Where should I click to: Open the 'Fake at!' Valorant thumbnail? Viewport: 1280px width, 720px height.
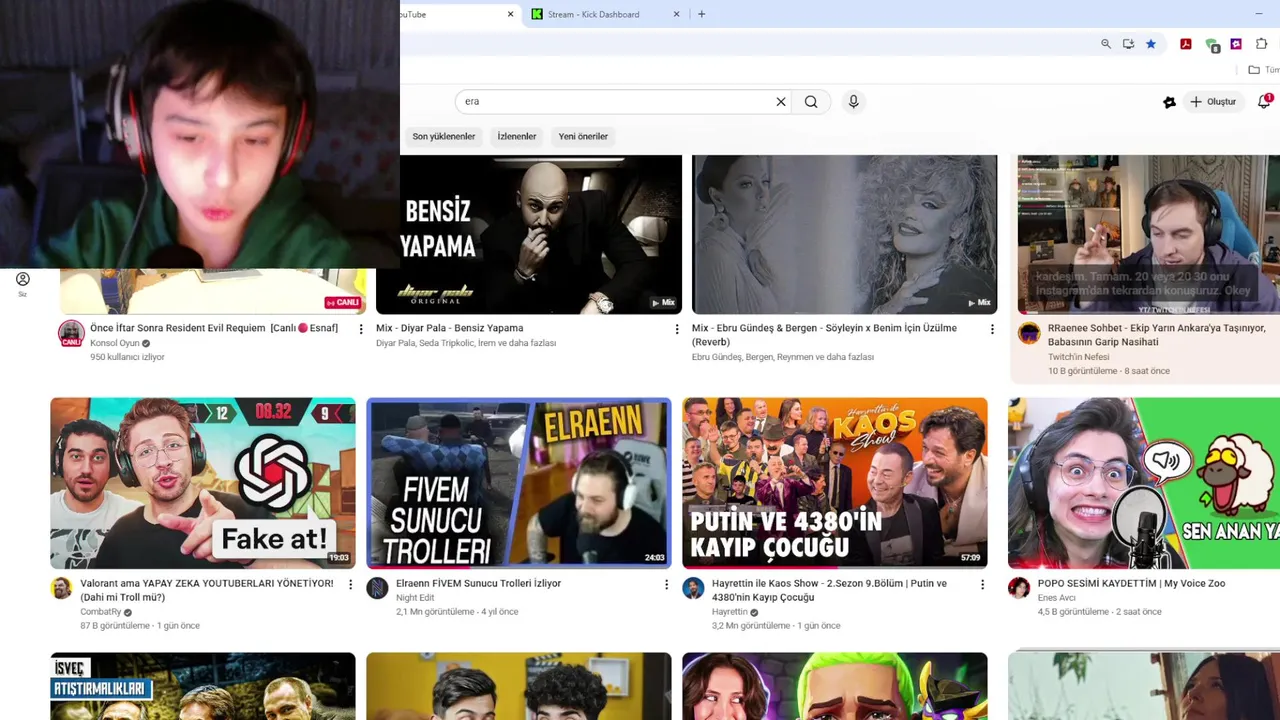(x=203, y=483)
